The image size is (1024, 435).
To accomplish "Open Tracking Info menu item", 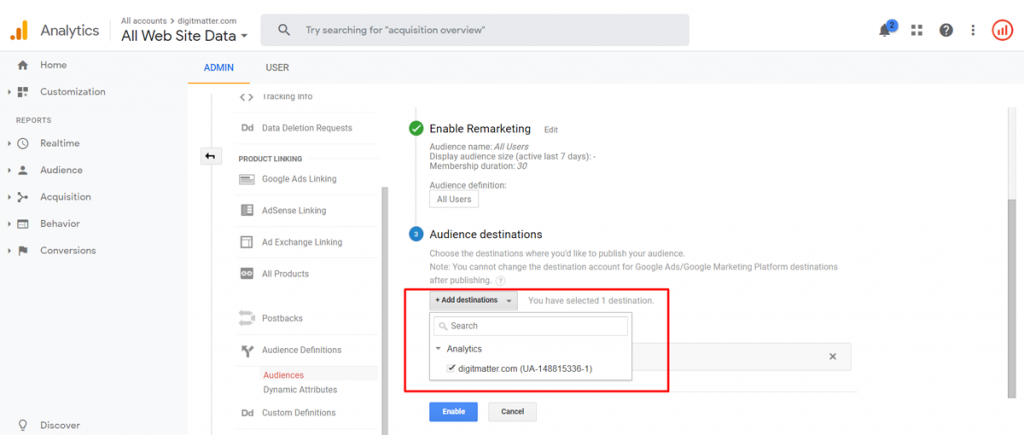I will pos(287,97).
